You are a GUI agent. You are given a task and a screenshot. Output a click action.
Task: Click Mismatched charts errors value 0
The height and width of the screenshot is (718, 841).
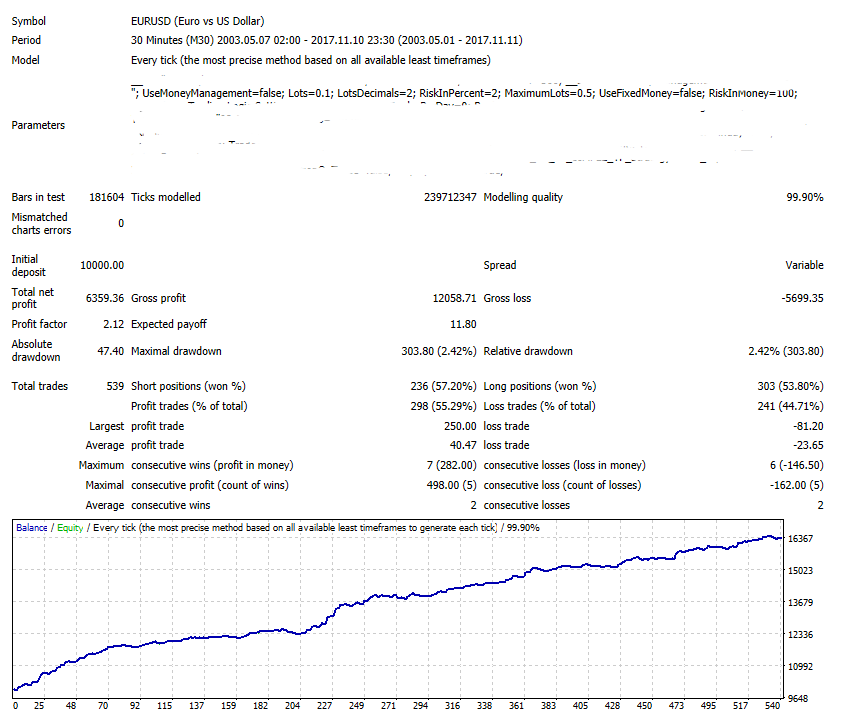point(121,223)
